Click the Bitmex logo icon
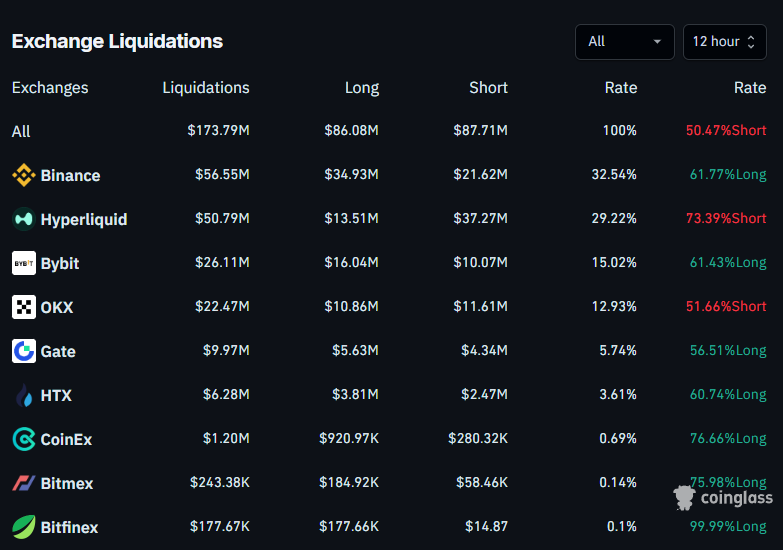Viewport: 783px width, 550px height. [23, 483]
